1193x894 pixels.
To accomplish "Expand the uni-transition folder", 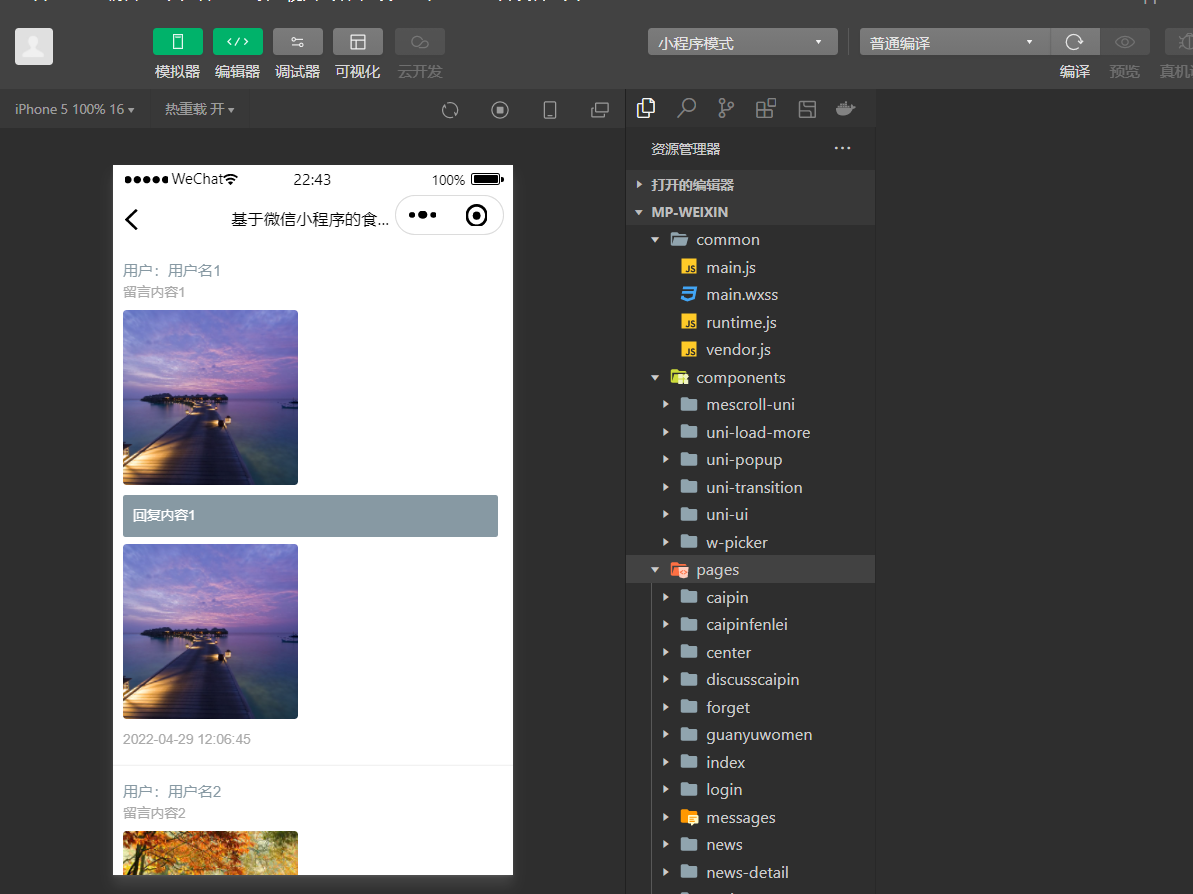I will tap(750, 487).
